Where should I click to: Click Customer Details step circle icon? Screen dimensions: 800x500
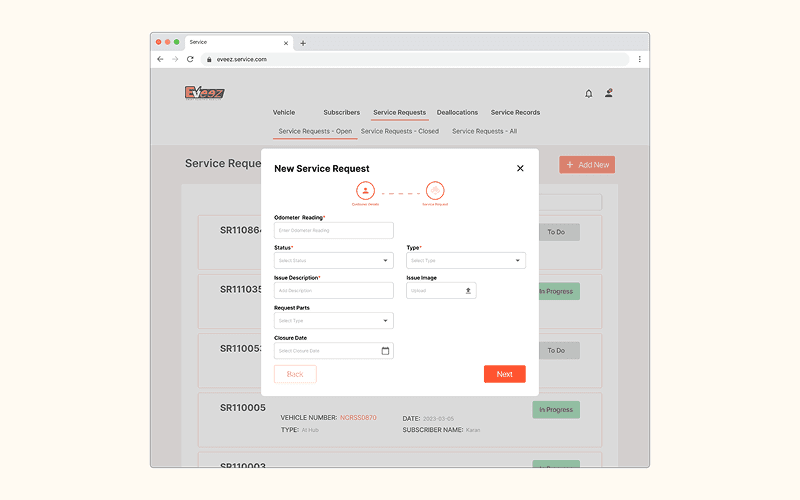click(x=365, y=191)
